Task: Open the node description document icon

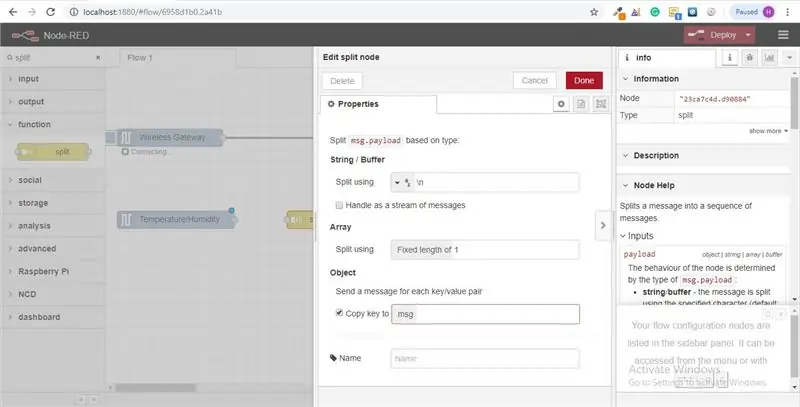Action: (581, 104)
